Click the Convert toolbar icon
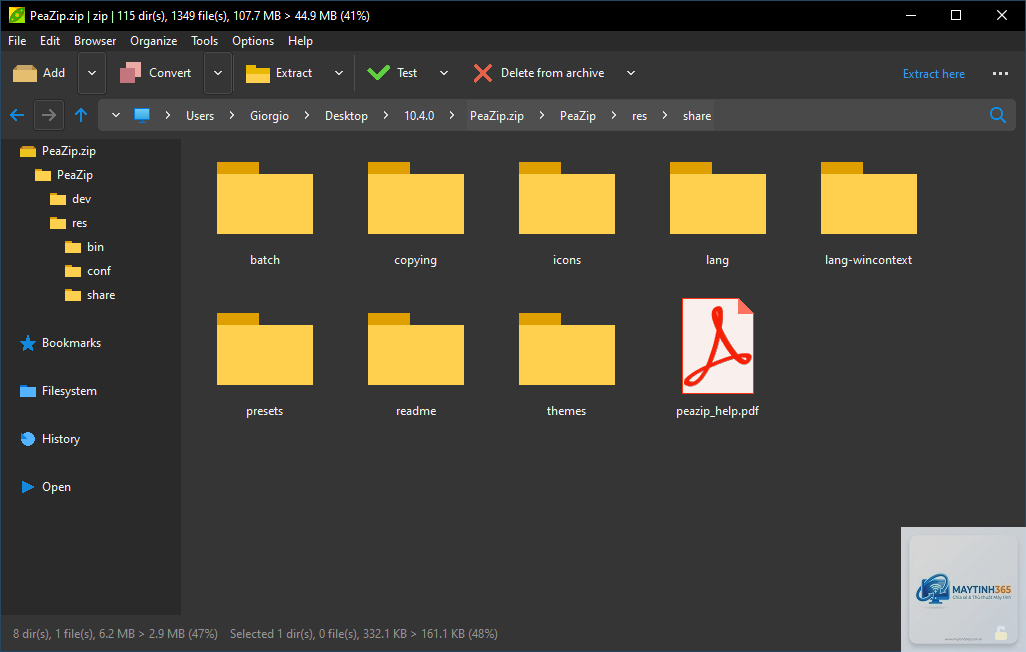The height and width of the screenshot is (652, 1026). [130, 73]
